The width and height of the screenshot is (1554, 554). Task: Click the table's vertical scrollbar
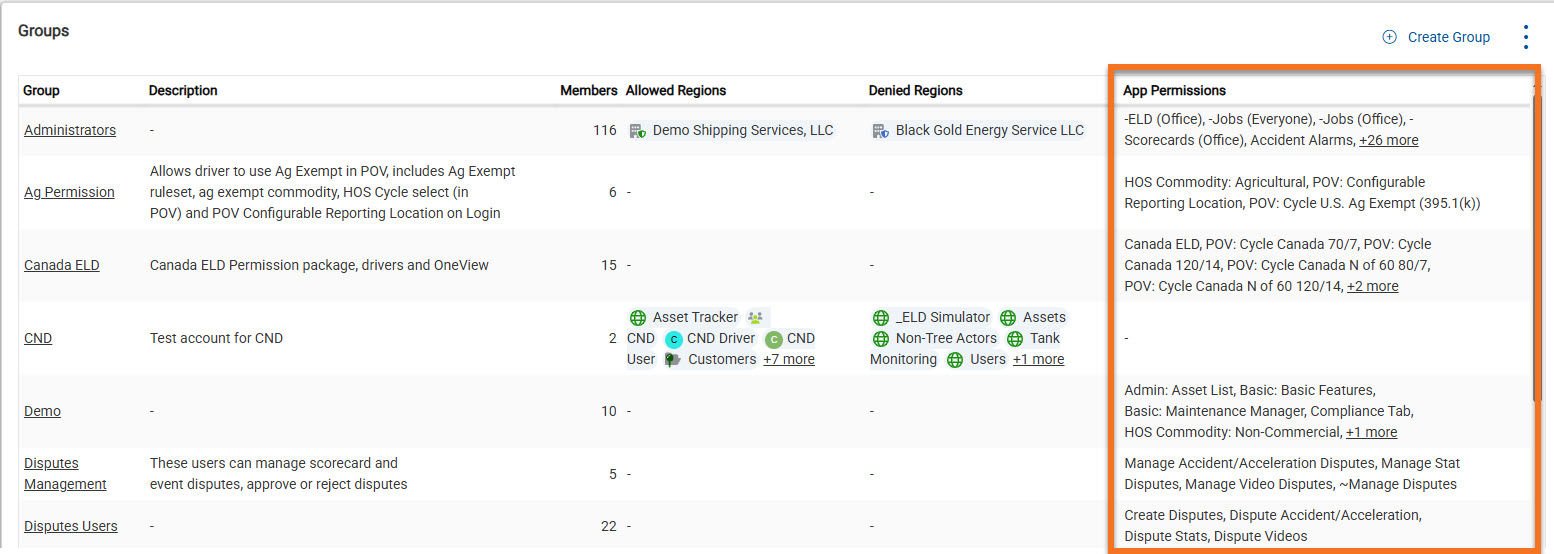[1538, 250]
